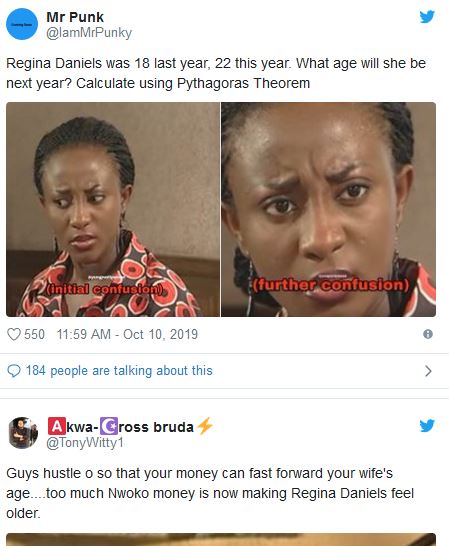Open Mr Punk's blue profile avatar
Viewport: 449px width, 546px height.
pos(22,24)
